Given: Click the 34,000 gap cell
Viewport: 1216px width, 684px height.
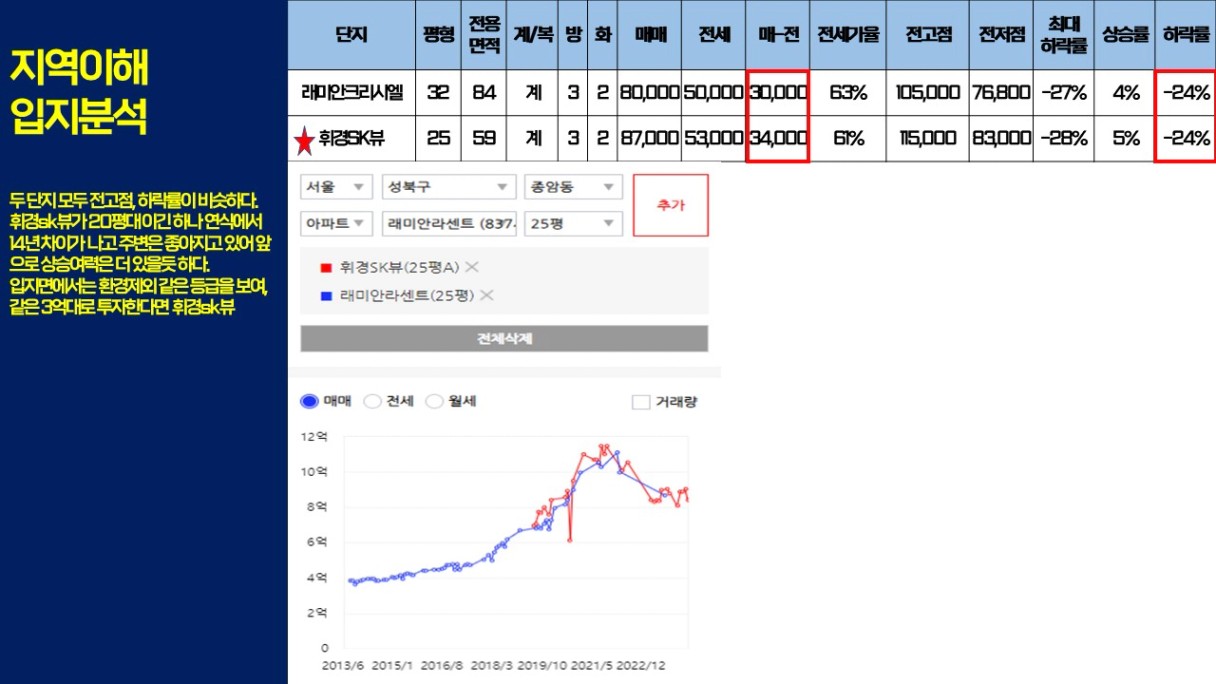Looking at the screenshot, I should pyautogui.click(x=777, y=139).
